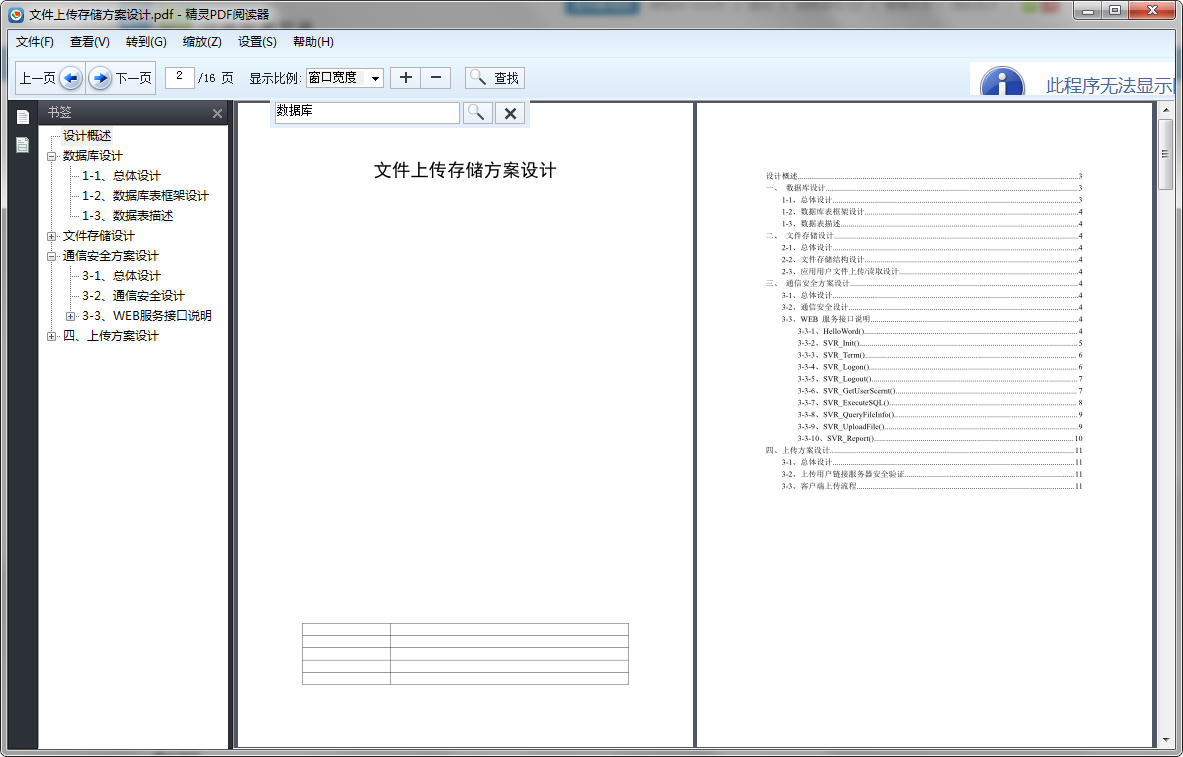Image resolution: width=1183 pixels, height=757 pixels.
Task: Click the search text field containing 数据库
Action: (367, 112)
